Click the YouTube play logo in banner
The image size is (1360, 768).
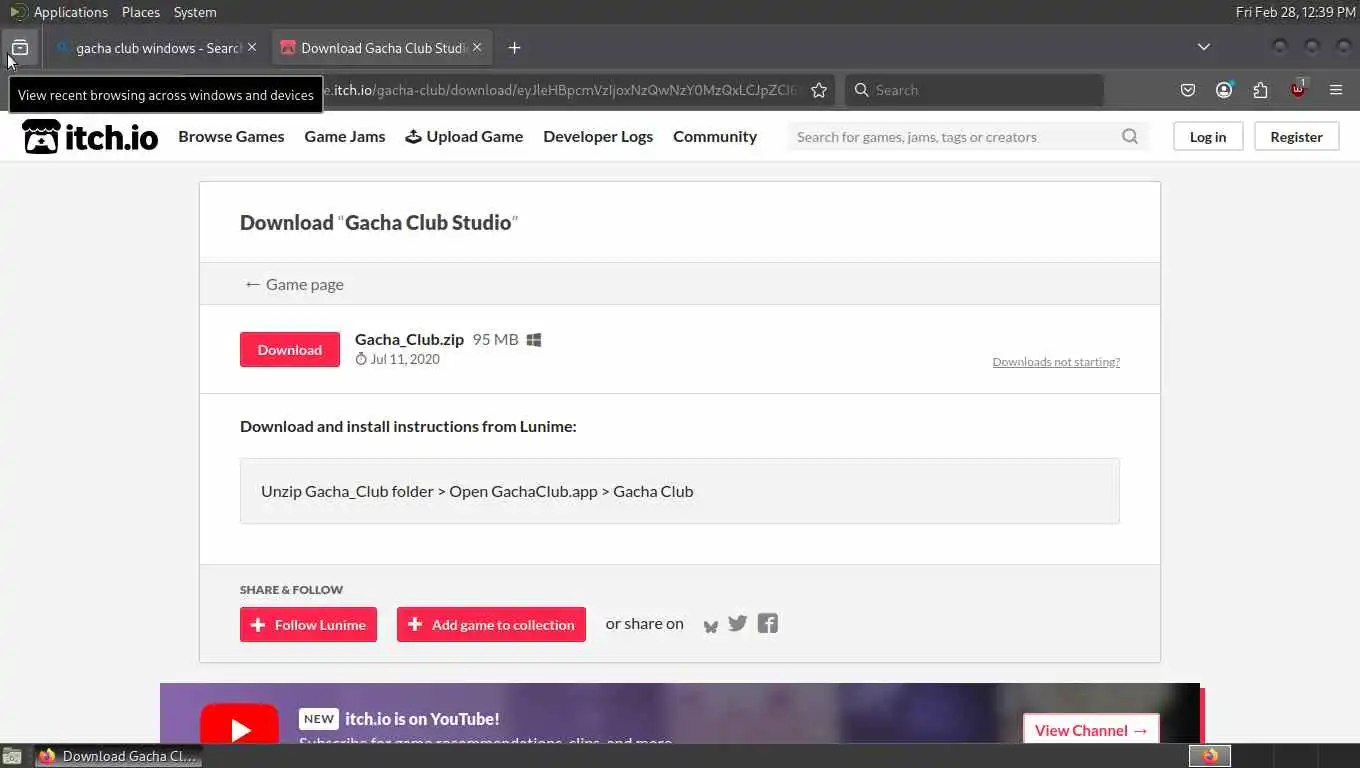click(x=240, y=724)
